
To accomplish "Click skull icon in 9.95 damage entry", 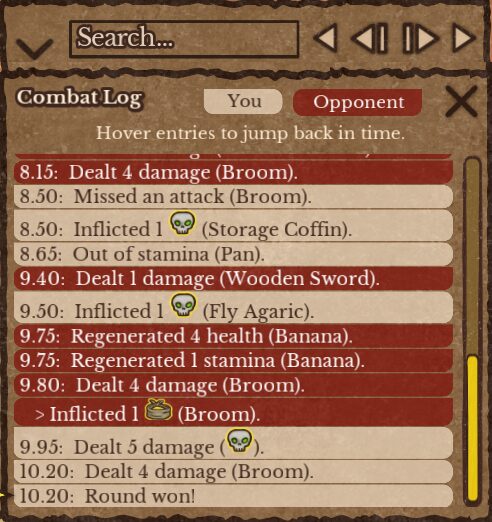I will 239,440.
